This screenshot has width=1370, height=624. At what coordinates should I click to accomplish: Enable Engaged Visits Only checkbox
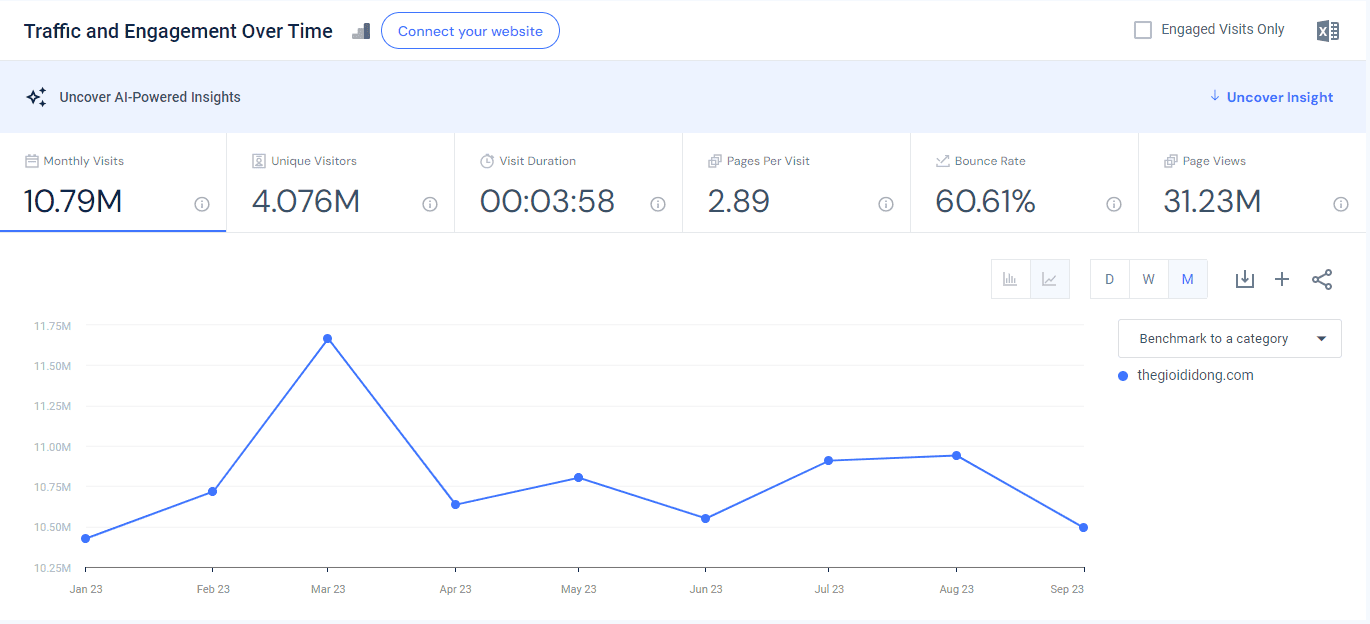1143,30
